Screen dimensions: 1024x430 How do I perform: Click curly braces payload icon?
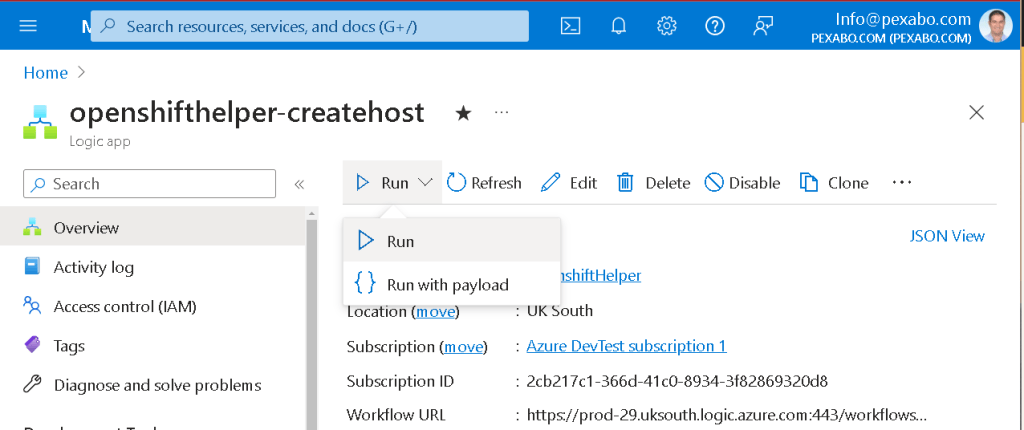(365, 284)
